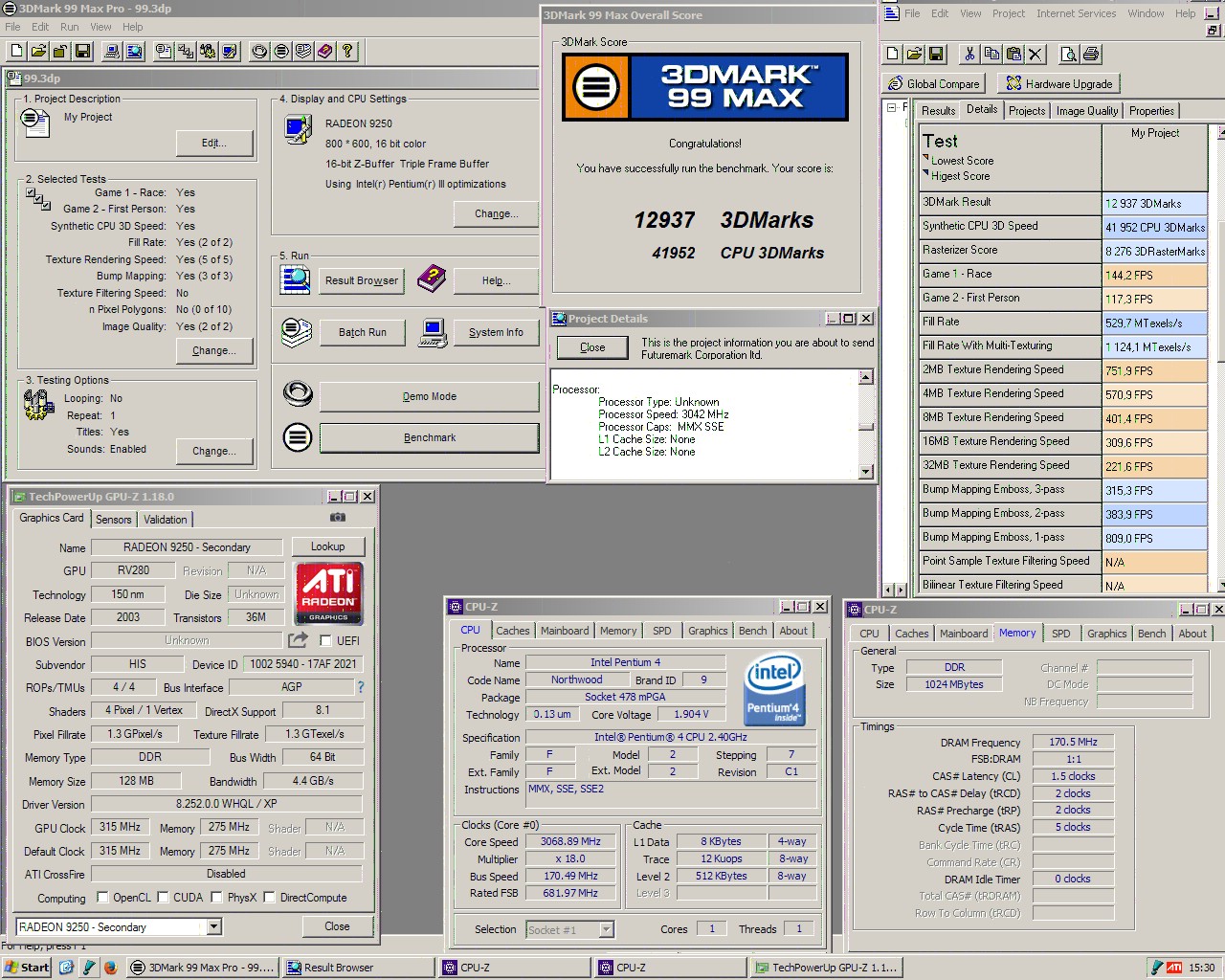Image resolution: width=1225 pixels, height=980 pixels.
Task: Toggle the OpenCL checkbox in GPU-Z
Action: [103, 897]
